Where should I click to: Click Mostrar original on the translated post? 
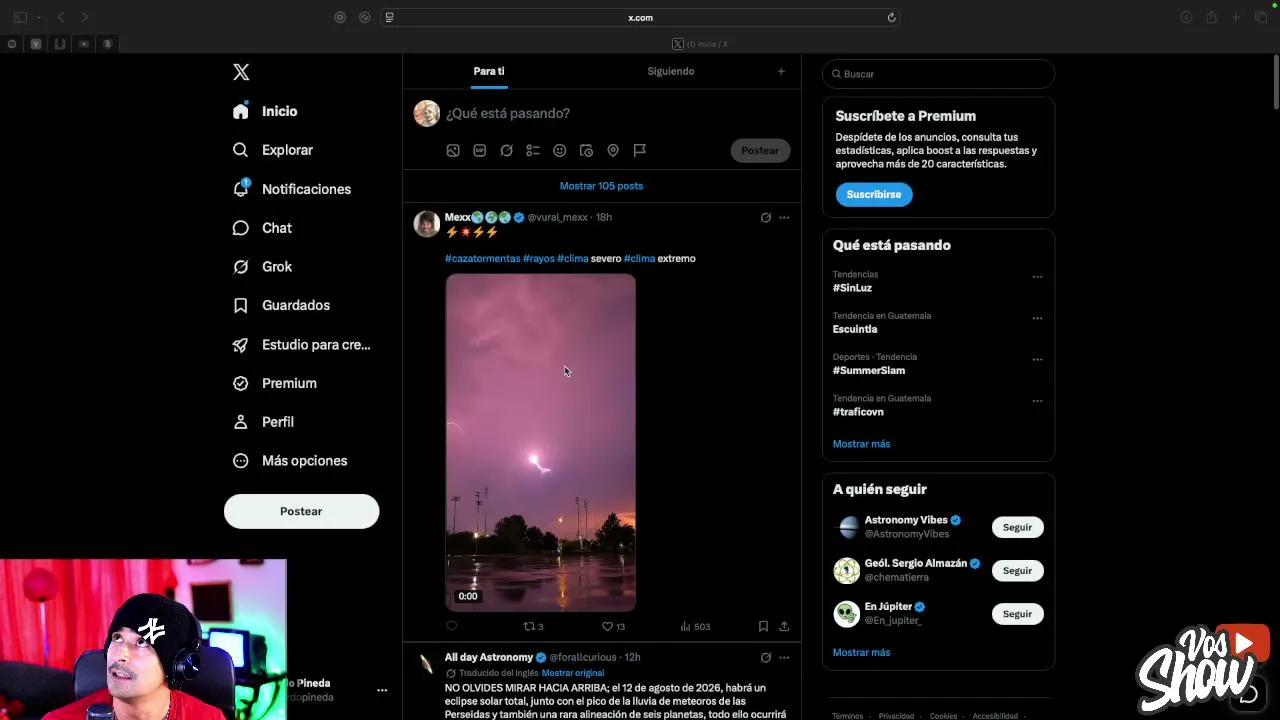click(x=573, y=673)
